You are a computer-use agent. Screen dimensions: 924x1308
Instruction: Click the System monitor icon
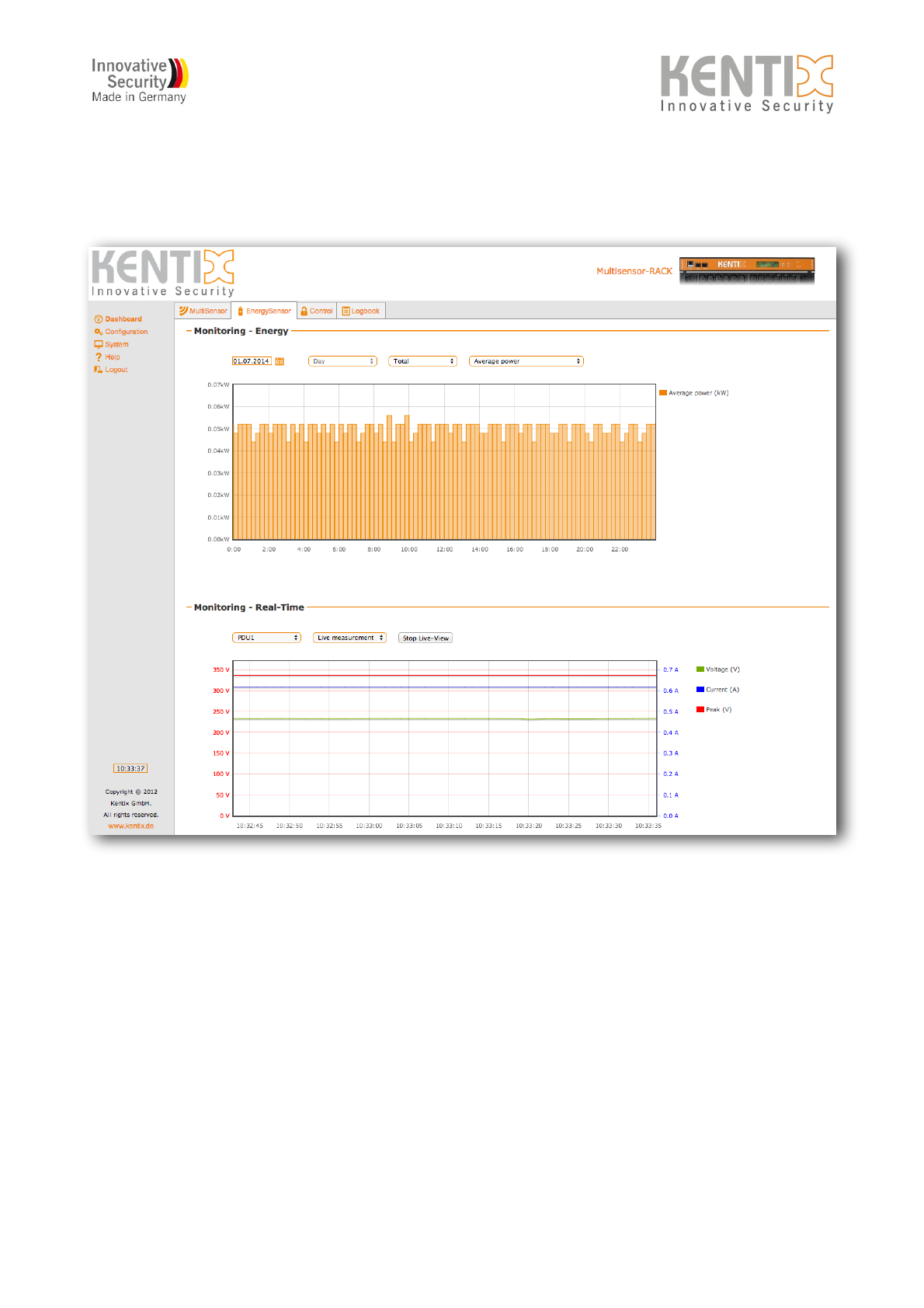coord(99,344)
